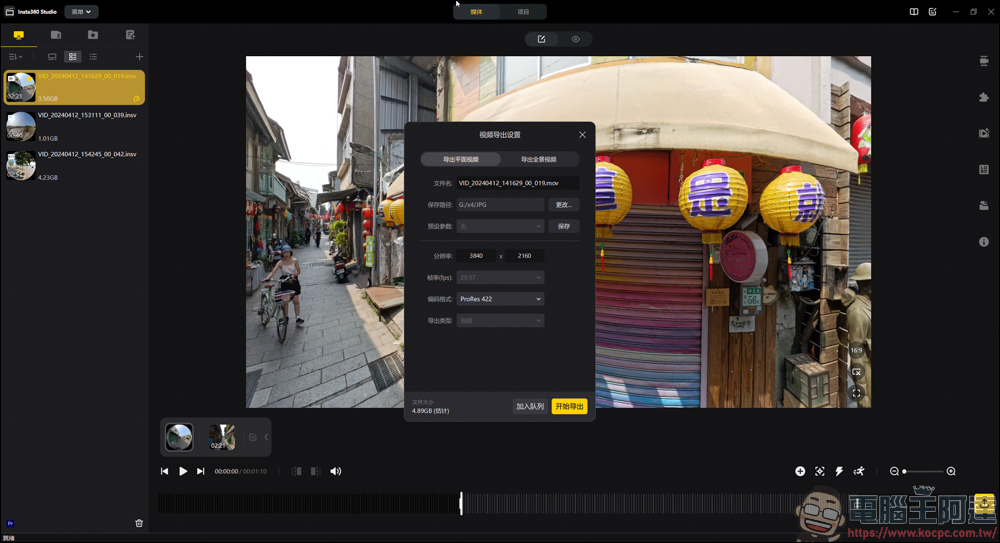
Task: Enable motion blur running figure icon
Action: pyautogui.click(x=859, y=472)
